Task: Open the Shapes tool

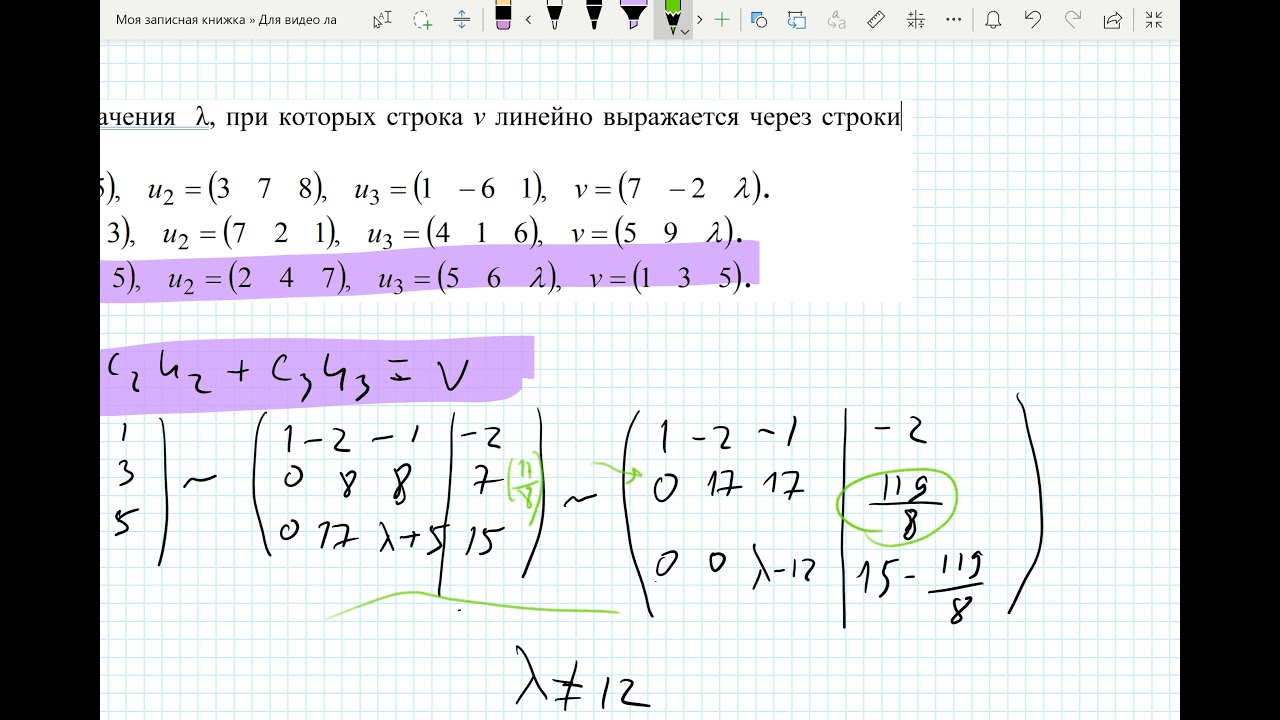Action: point(759,19)
